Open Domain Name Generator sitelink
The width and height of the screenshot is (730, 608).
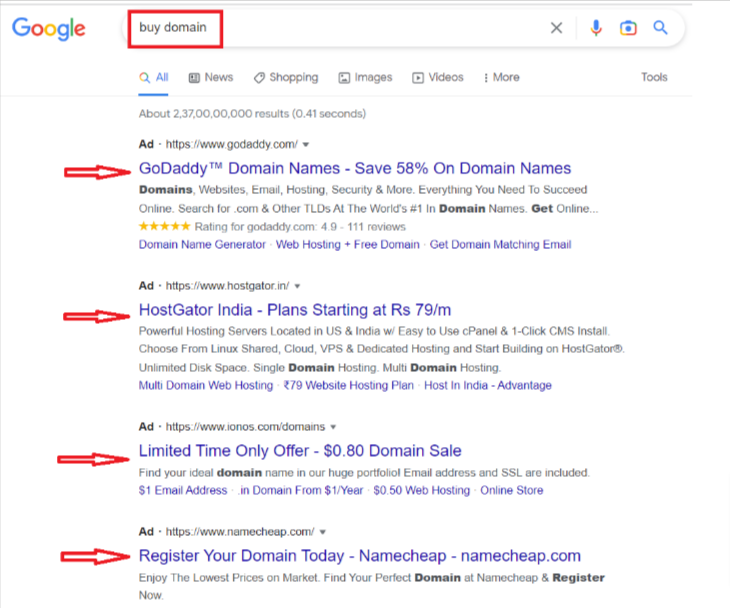pos(202,244)
